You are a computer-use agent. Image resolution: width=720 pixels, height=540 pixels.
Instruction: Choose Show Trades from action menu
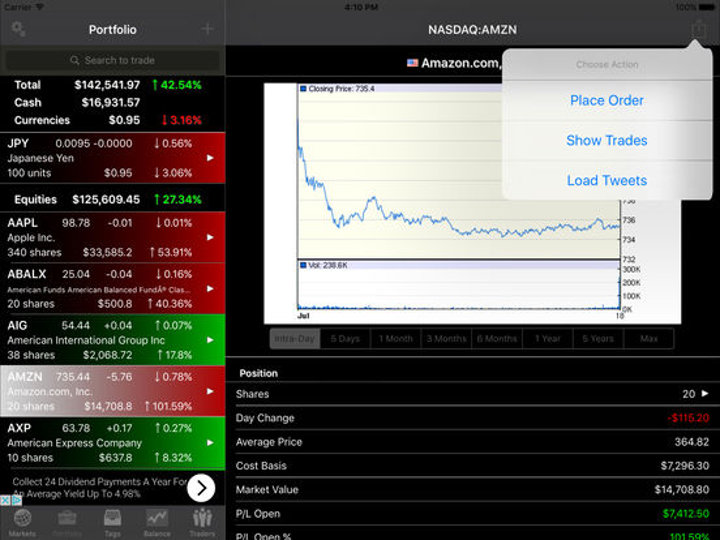[607, 141]
